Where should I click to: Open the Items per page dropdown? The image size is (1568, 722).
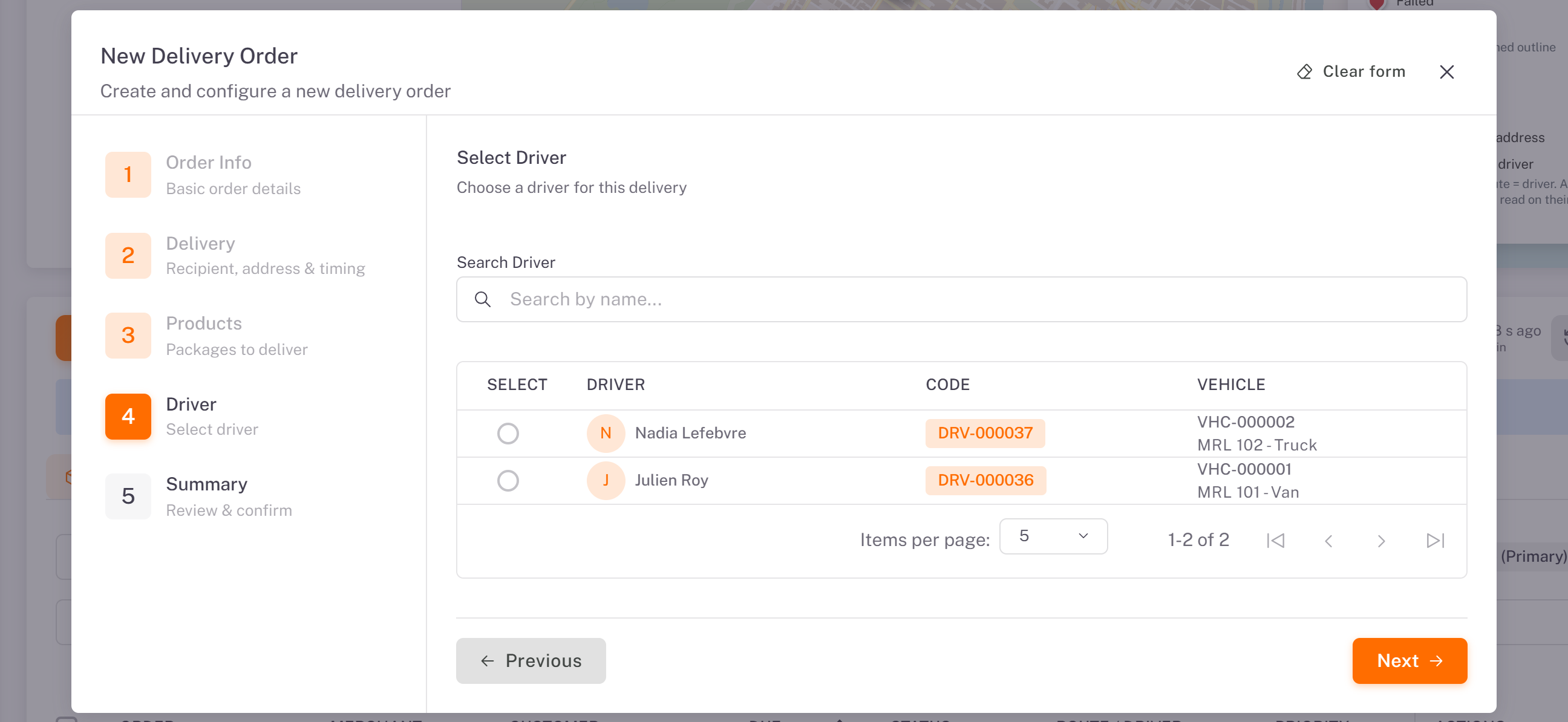pos(1053,536)
